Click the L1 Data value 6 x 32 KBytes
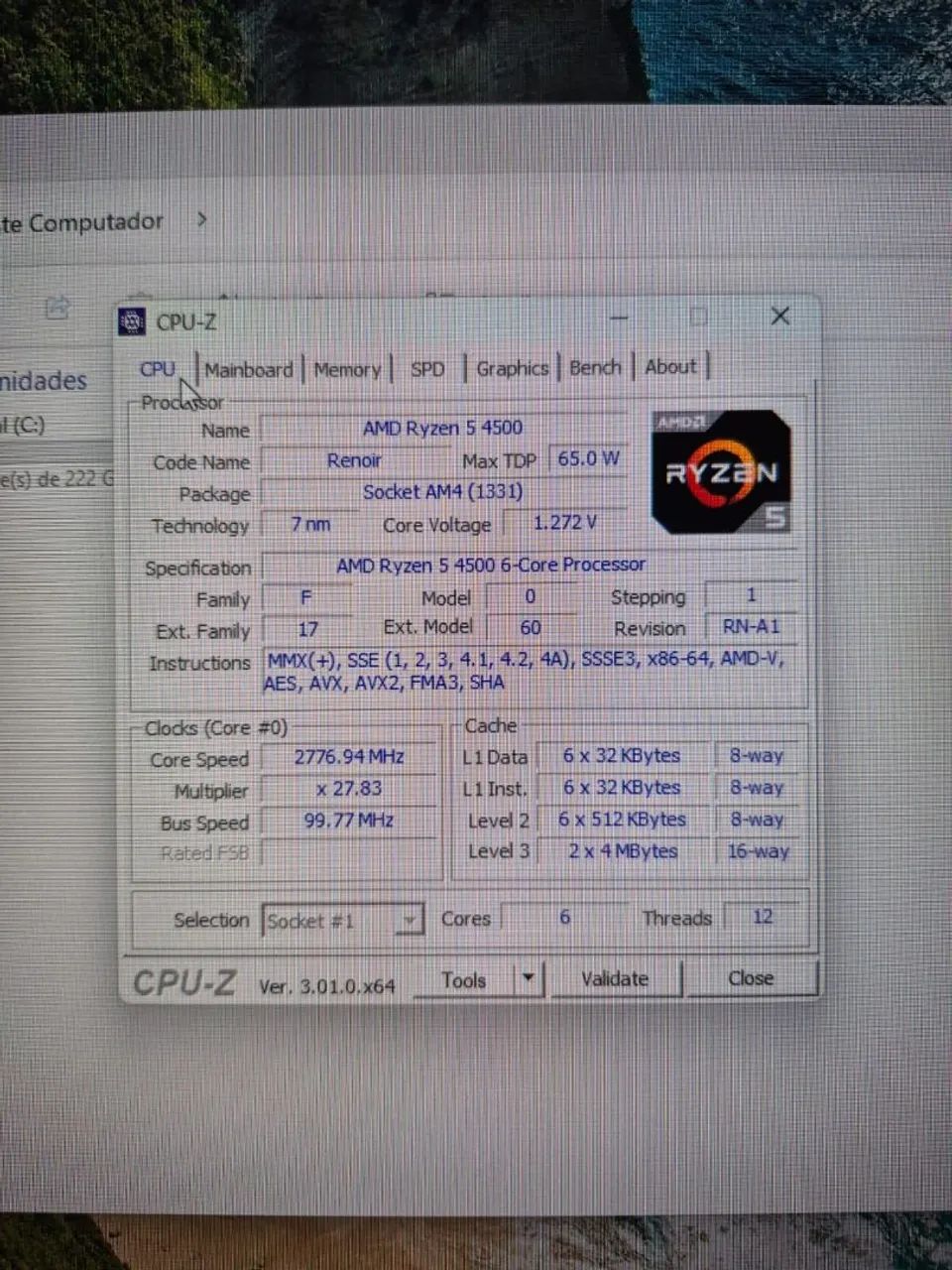952x1270 pixels. (x=622, y=756)
